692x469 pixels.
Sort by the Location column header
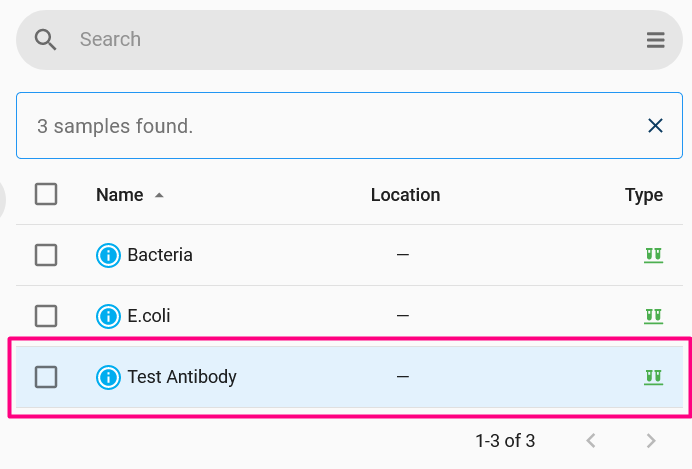[405, 195]
